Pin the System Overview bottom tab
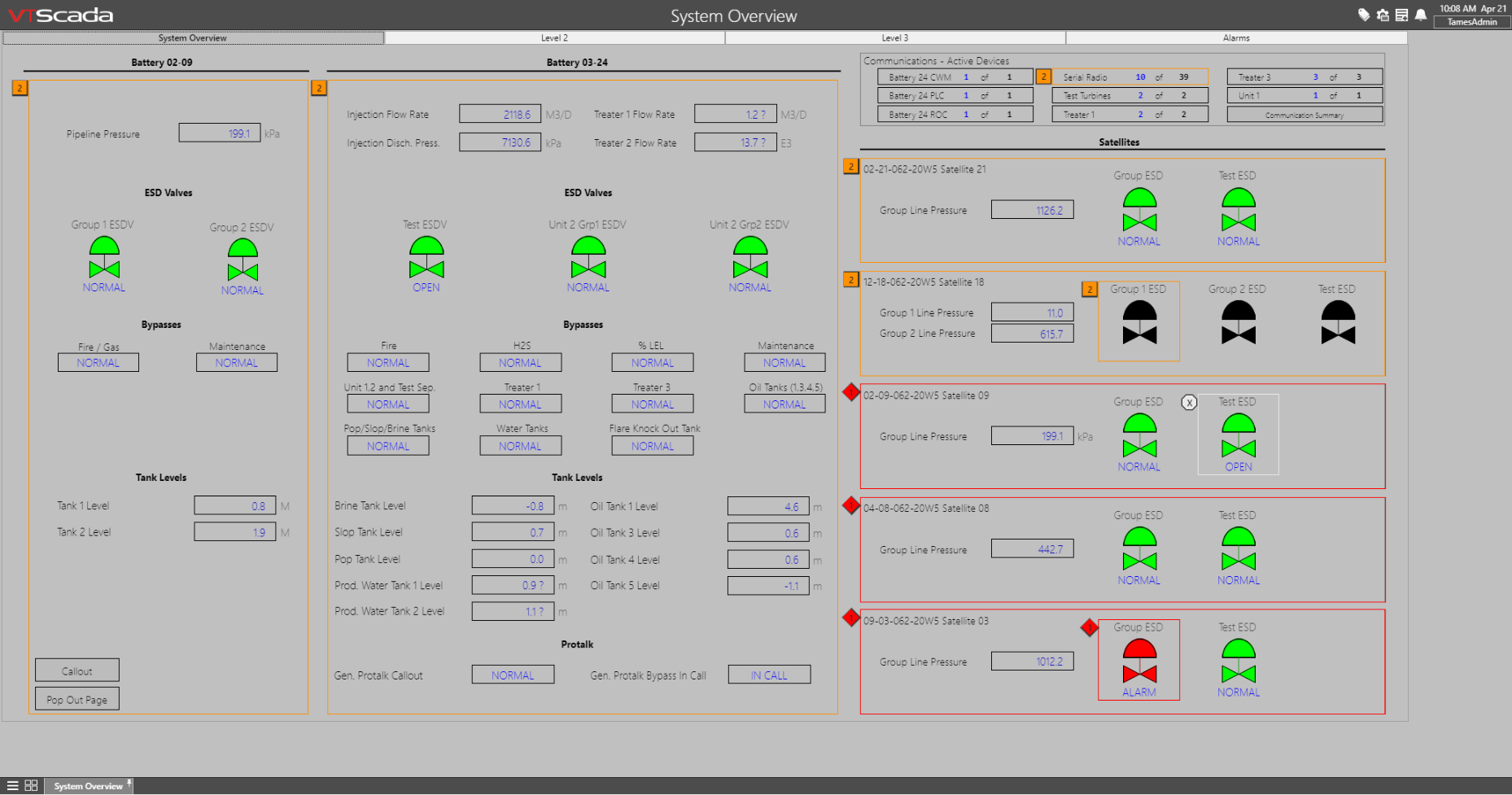Screen dimensions: 1512x795 coord(129,783)
